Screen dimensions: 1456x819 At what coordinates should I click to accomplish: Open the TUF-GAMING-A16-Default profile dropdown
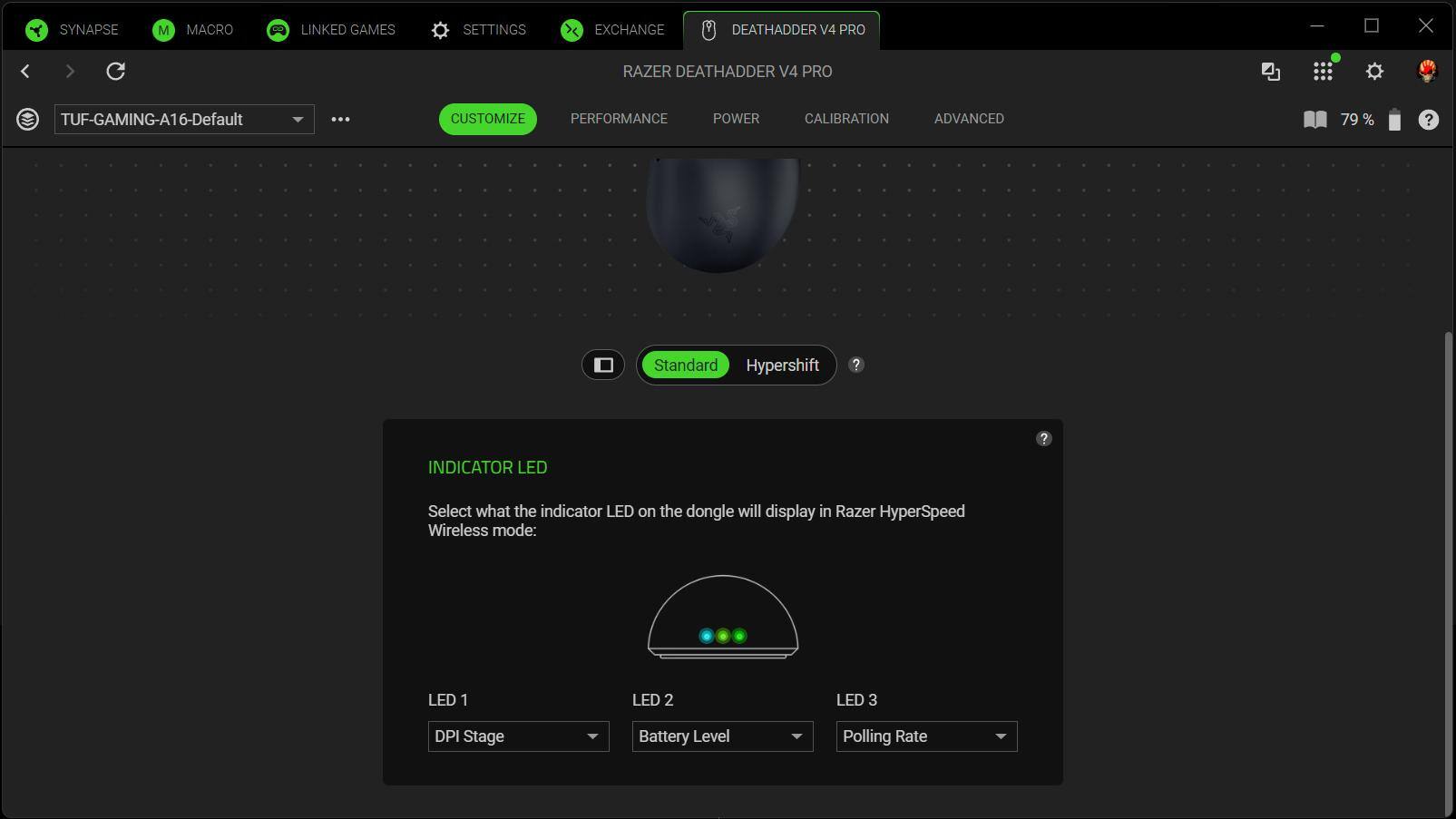[184, 120]
